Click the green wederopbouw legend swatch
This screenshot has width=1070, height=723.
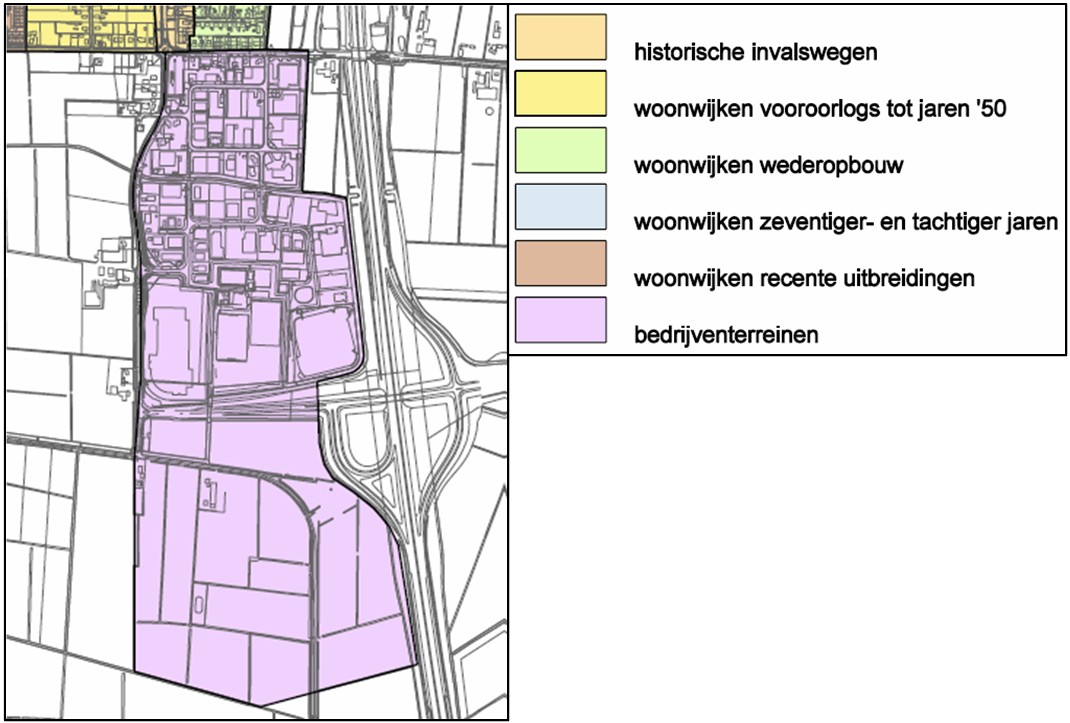(560, 150)
